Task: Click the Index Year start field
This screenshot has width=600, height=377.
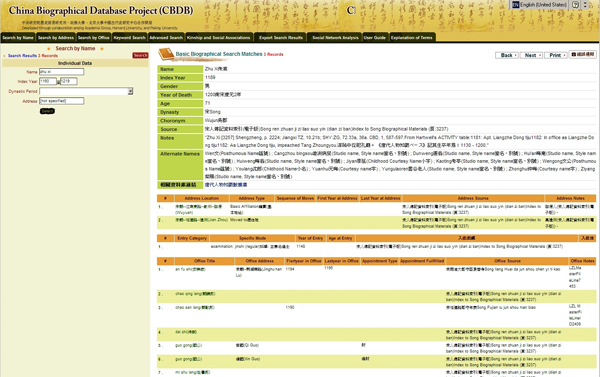Action: 48,81
